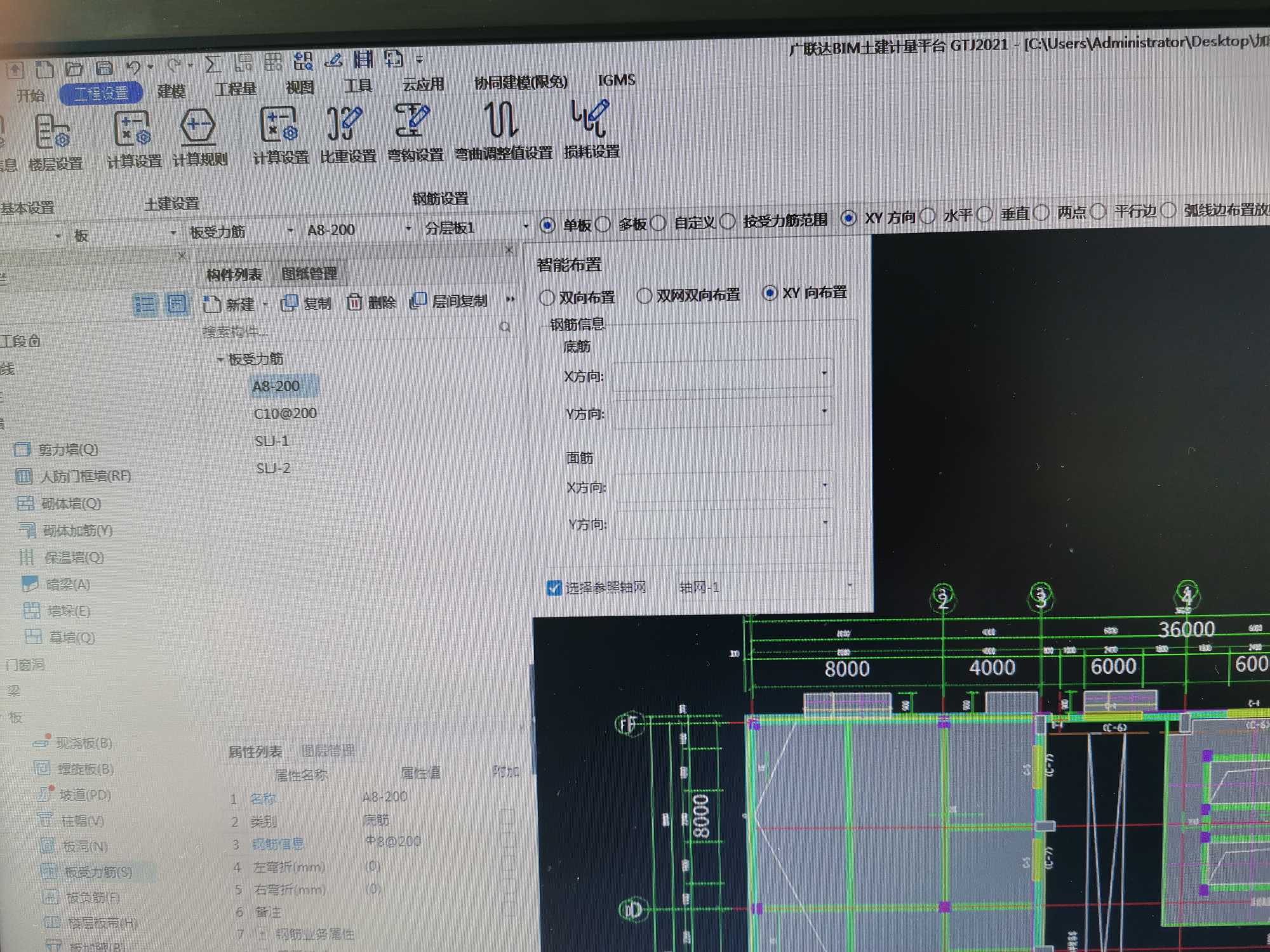This screenshot has width=1270, height=952.
Task: Click the 楼层设置 floor settings icon
Action: [x=55, y=143]
